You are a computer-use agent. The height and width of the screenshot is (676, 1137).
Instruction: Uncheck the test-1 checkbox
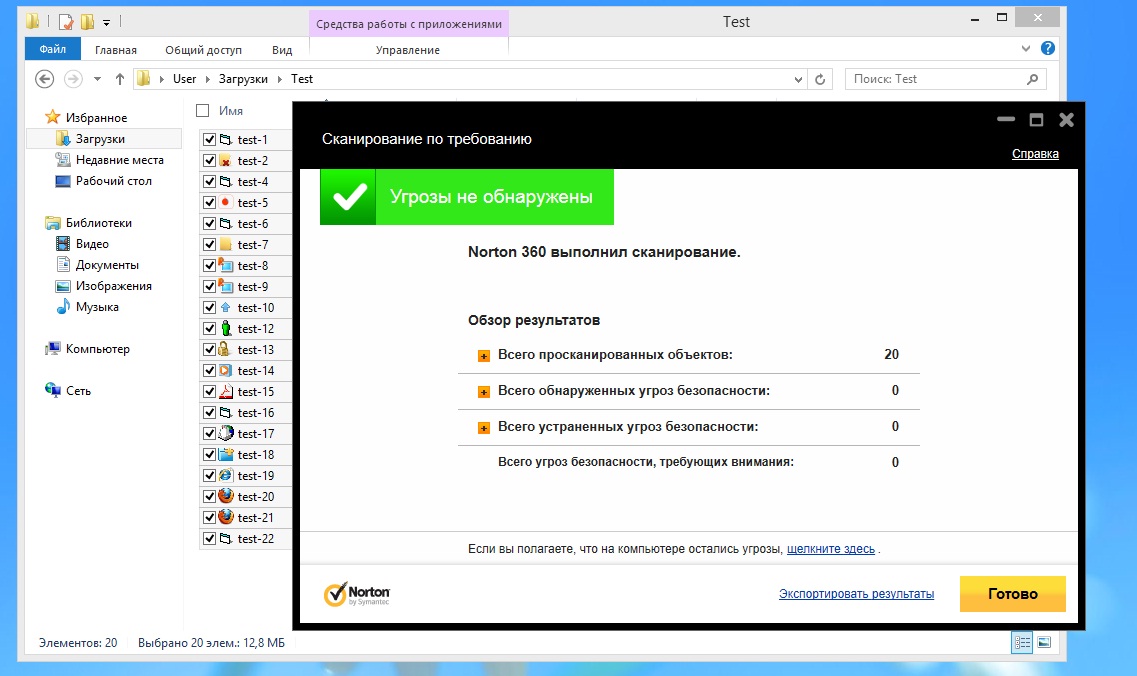coord(210,139)
